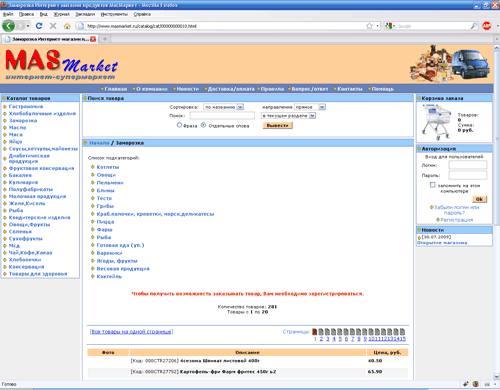Open the Коктейль subcategory
This screenshot has height=390, width=500.
109,276
